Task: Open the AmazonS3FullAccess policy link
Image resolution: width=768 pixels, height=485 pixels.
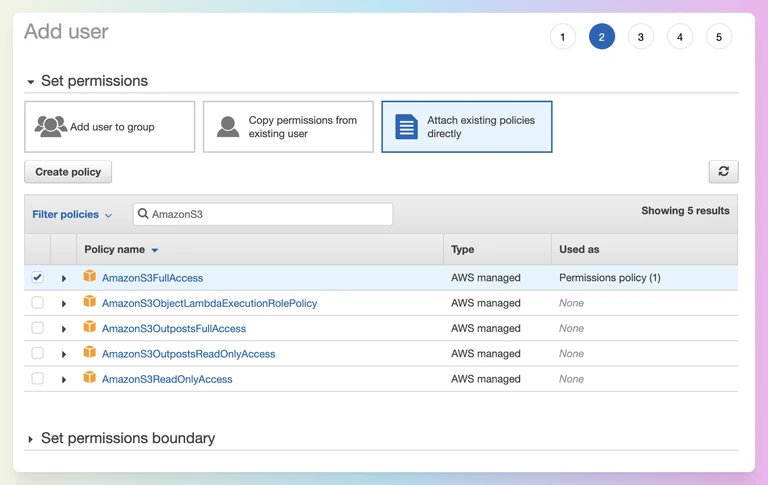Action: point(152,278)
